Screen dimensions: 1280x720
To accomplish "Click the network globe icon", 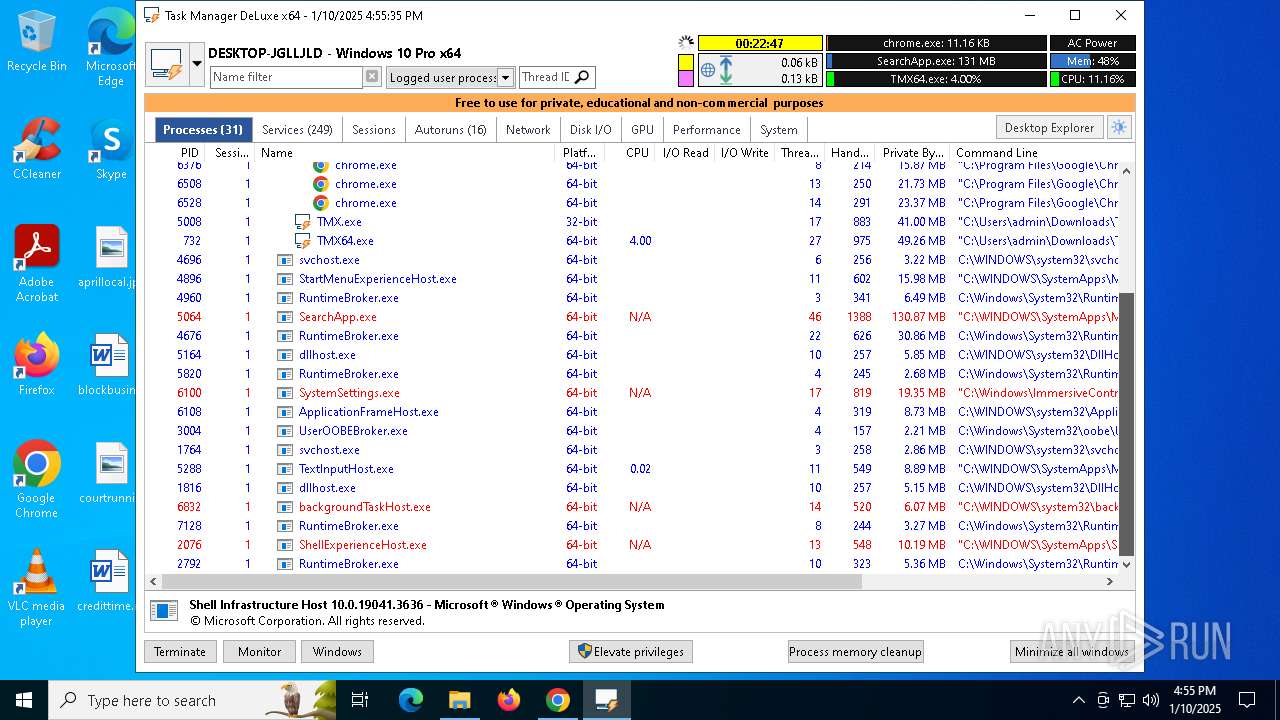I will (708, 71).
